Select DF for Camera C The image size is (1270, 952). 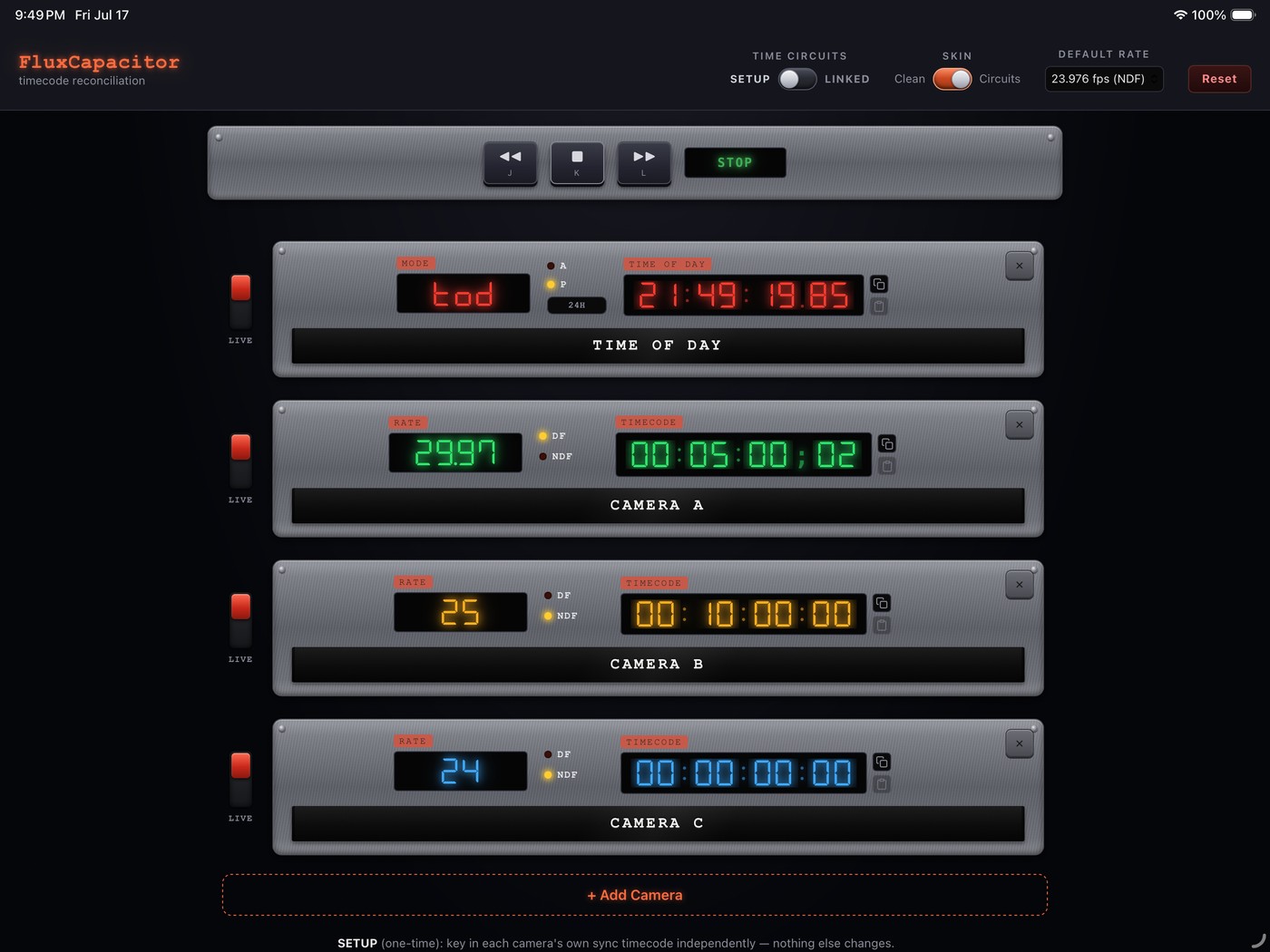pyautogui.click(x=557, y=754)
